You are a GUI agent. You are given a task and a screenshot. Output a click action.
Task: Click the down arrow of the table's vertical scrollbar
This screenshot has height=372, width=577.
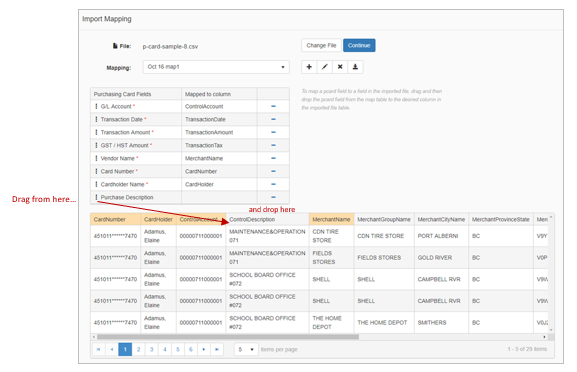(x=551, y=330)
